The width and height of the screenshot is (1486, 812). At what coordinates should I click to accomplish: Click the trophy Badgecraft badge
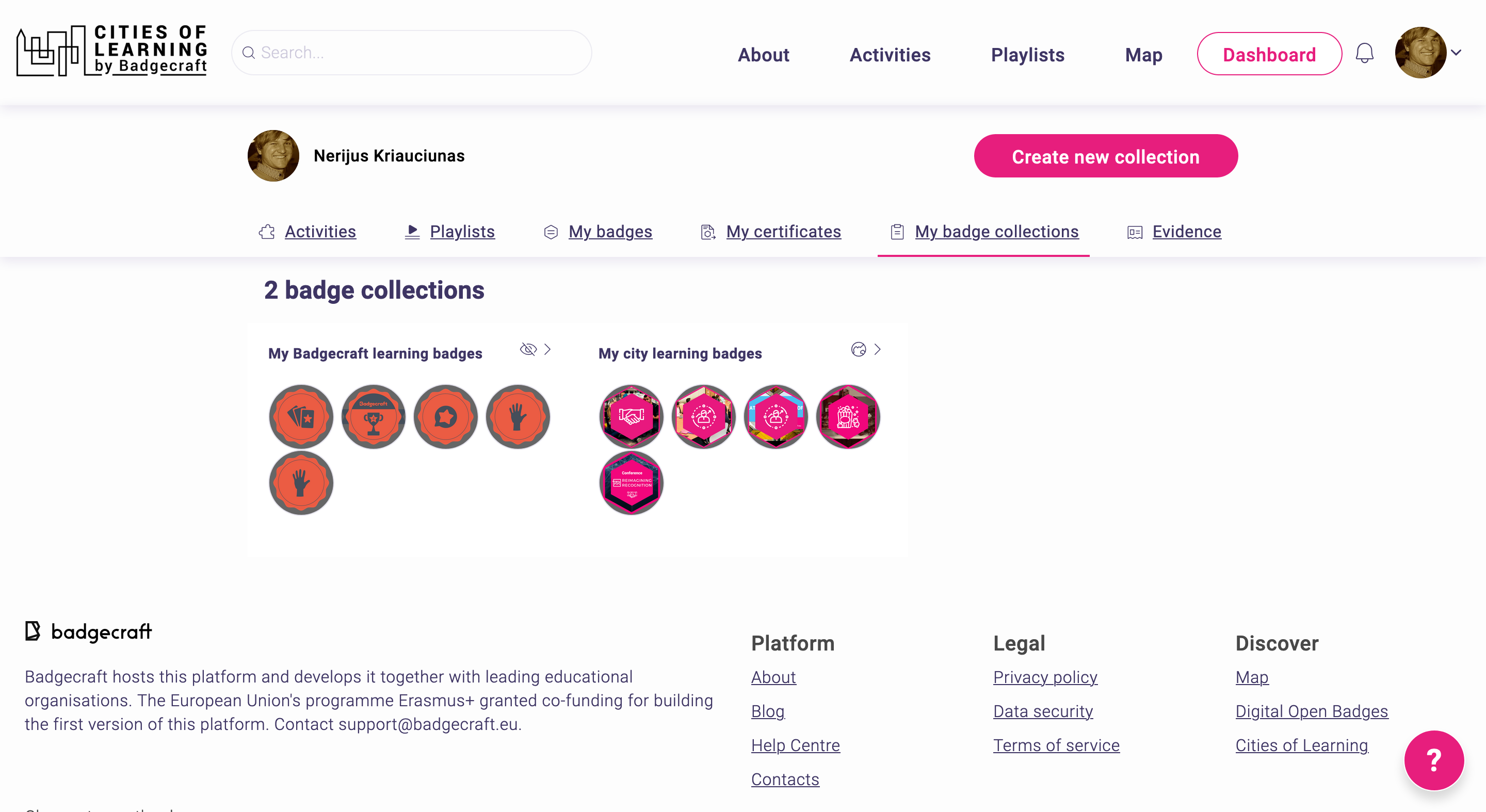[x=373, y=416]
